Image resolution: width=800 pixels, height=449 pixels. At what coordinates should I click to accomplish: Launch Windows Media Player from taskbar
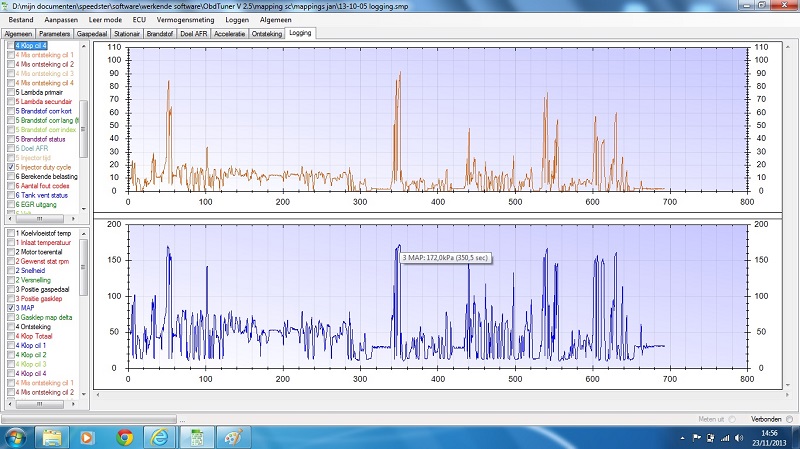(88, 437)
